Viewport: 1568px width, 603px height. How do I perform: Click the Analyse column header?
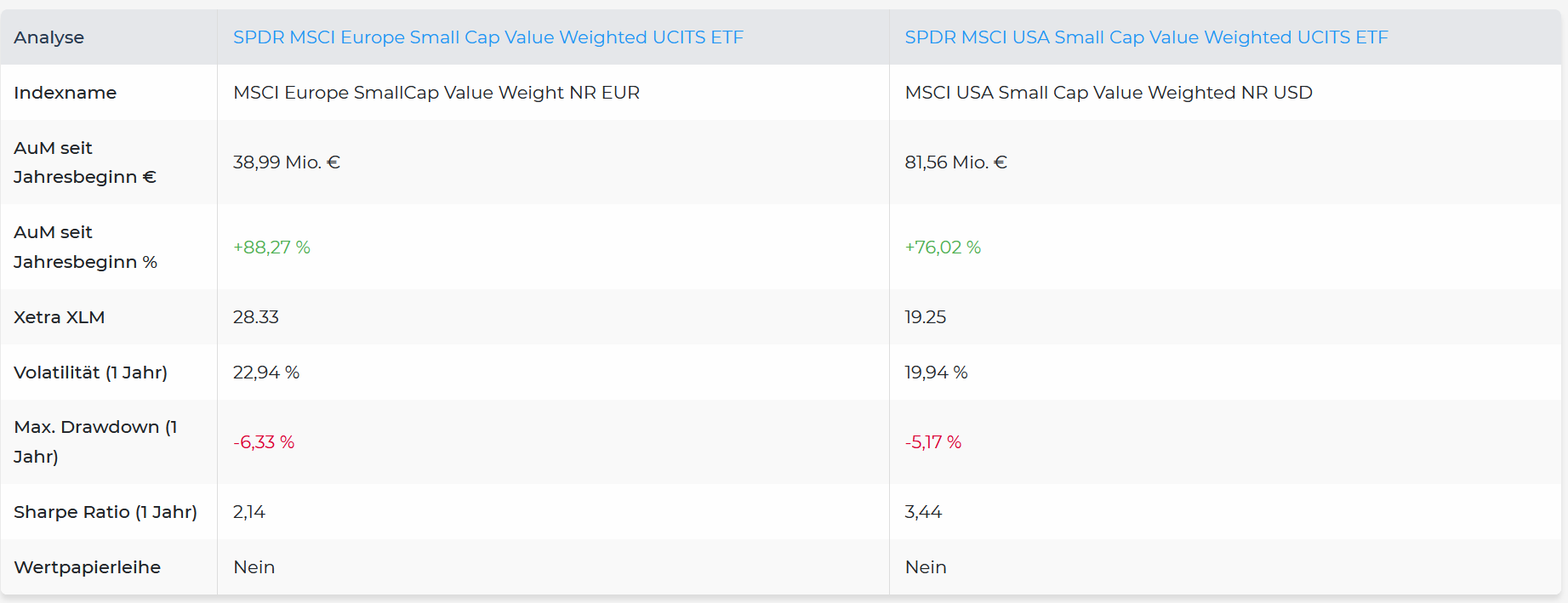[48, 37]
